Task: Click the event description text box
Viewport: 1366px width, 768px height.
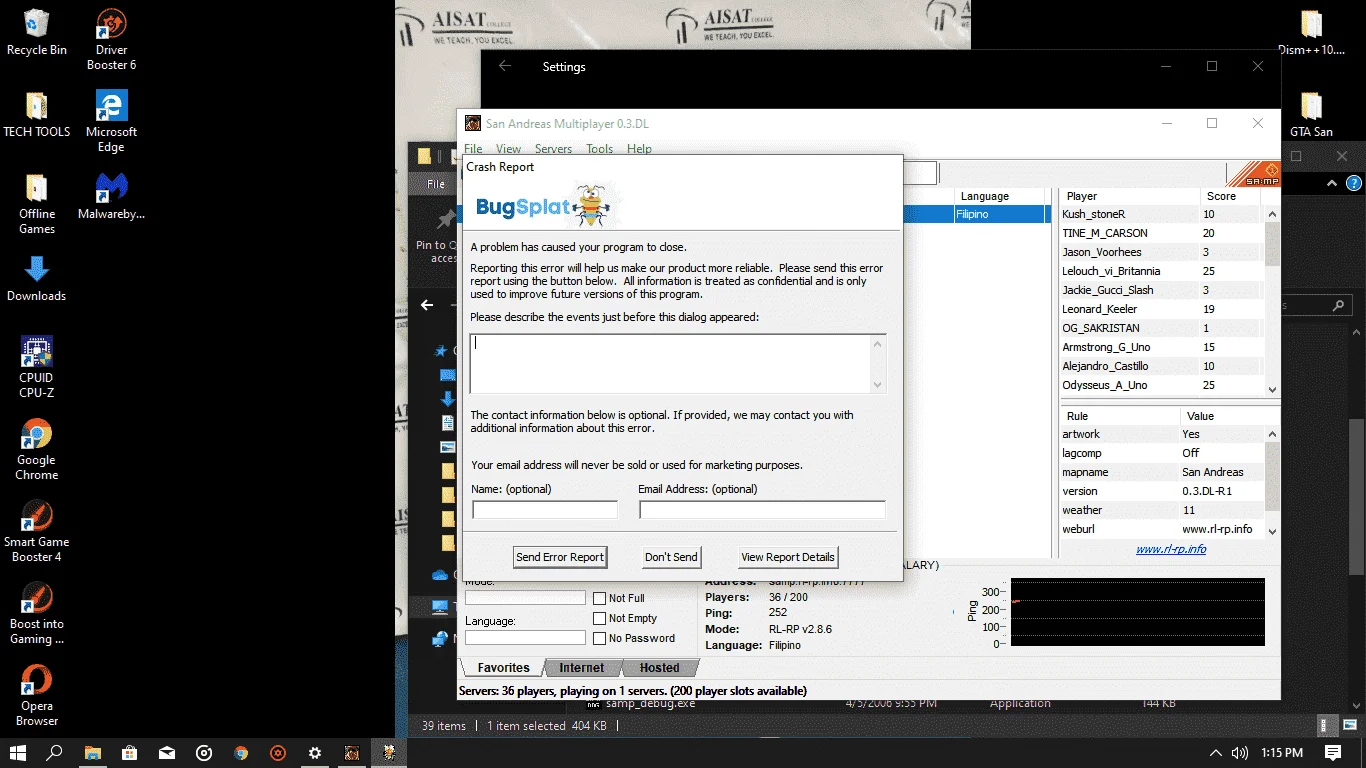Action: click(x=677, y=363)
